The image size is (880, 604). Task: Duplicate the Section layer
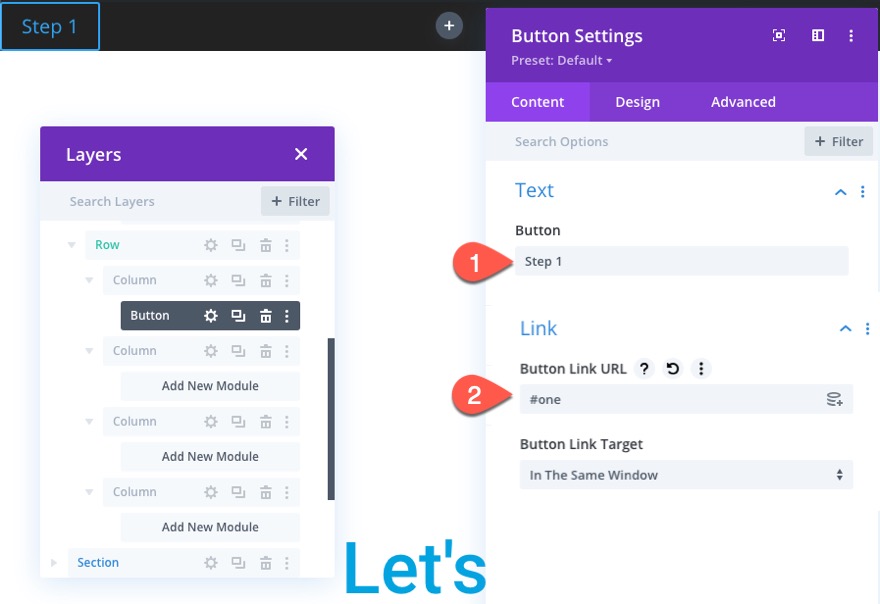pyautogui.click(x=238, y=562)
